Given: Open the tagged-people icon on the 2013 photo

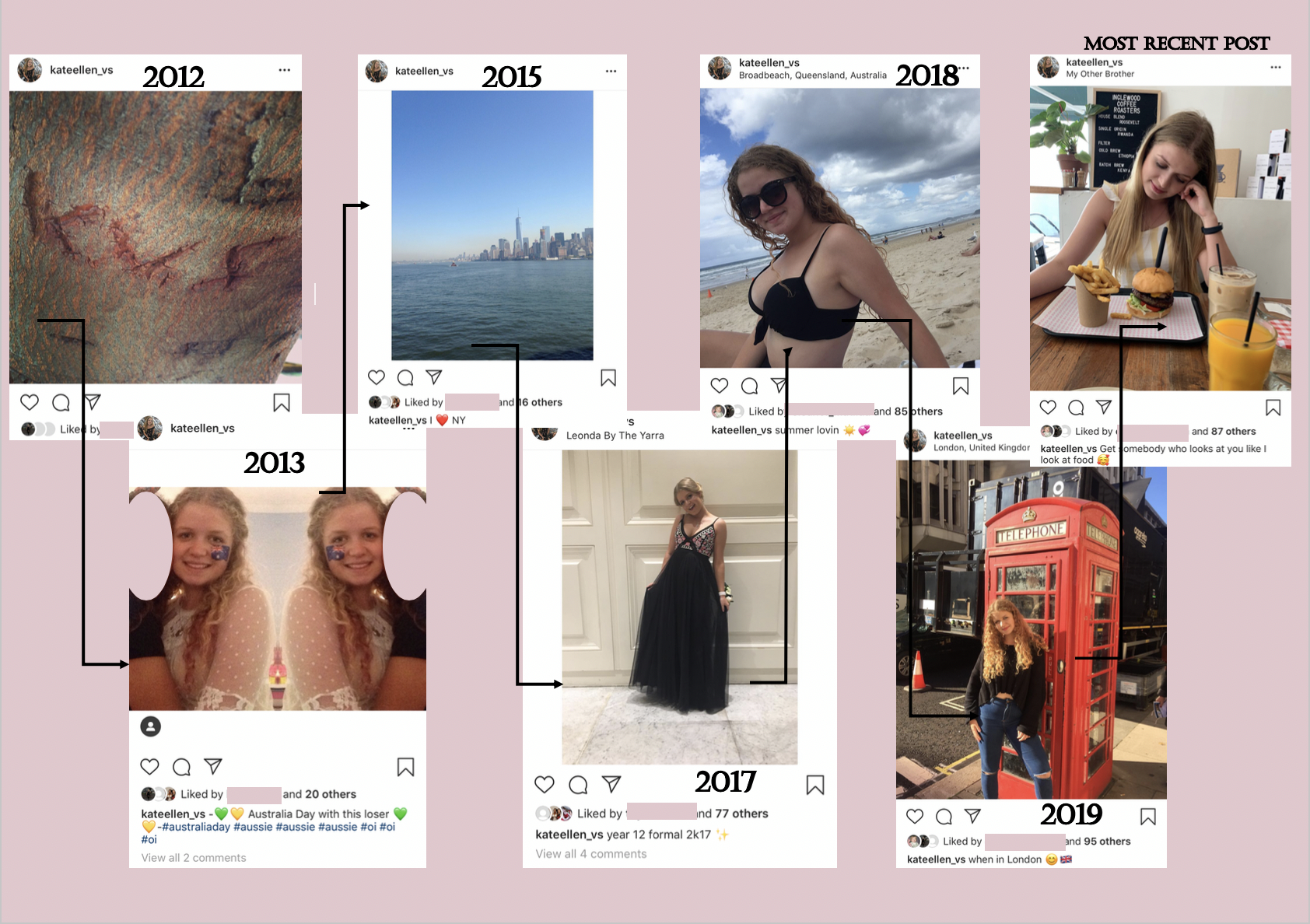Looking at the screenshot, I should [150, 726].
